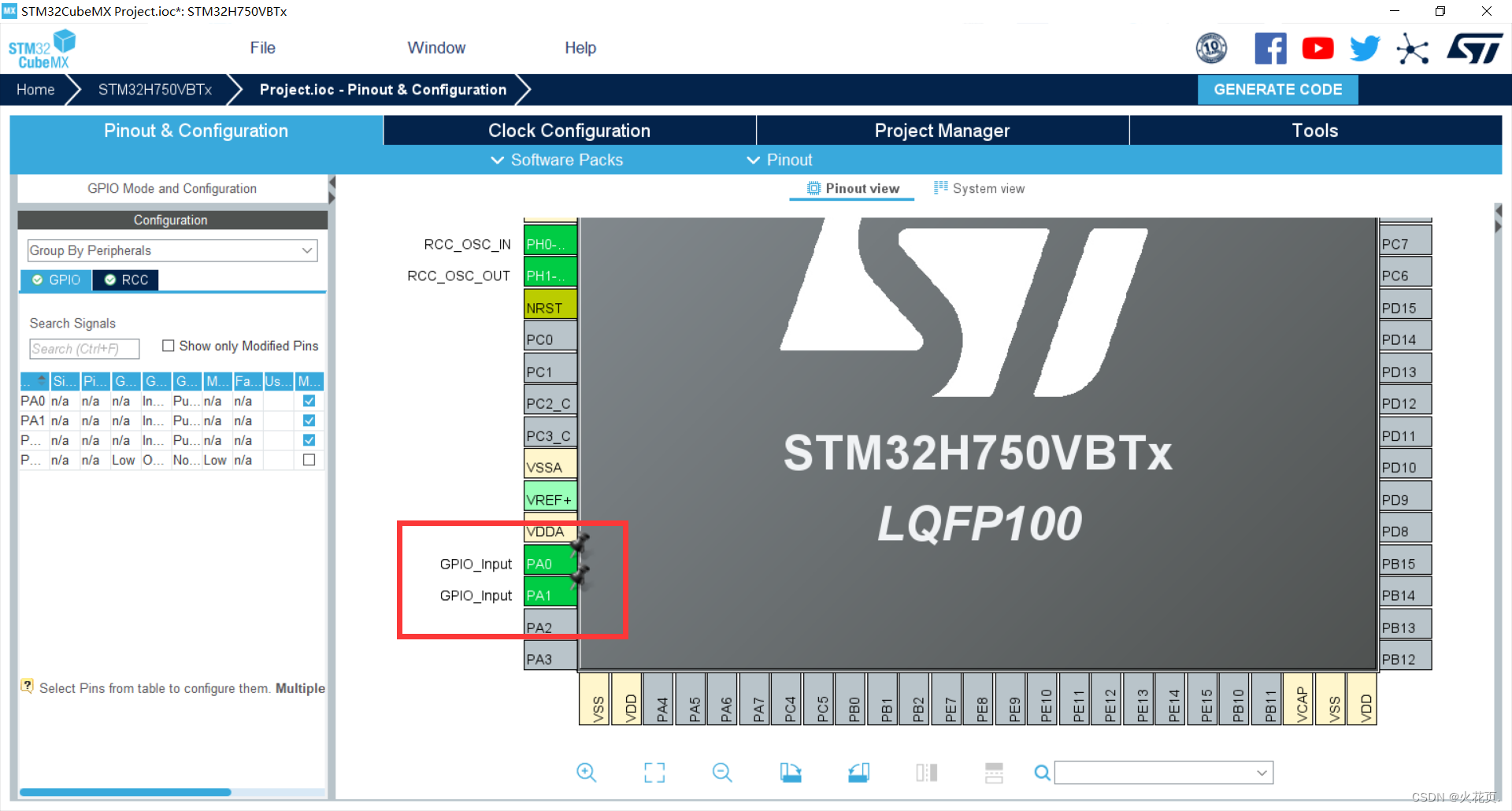Click the grid list view icon in bottom toolbar
This screenshot has width=1512, height=811.
tap(994, 772)
